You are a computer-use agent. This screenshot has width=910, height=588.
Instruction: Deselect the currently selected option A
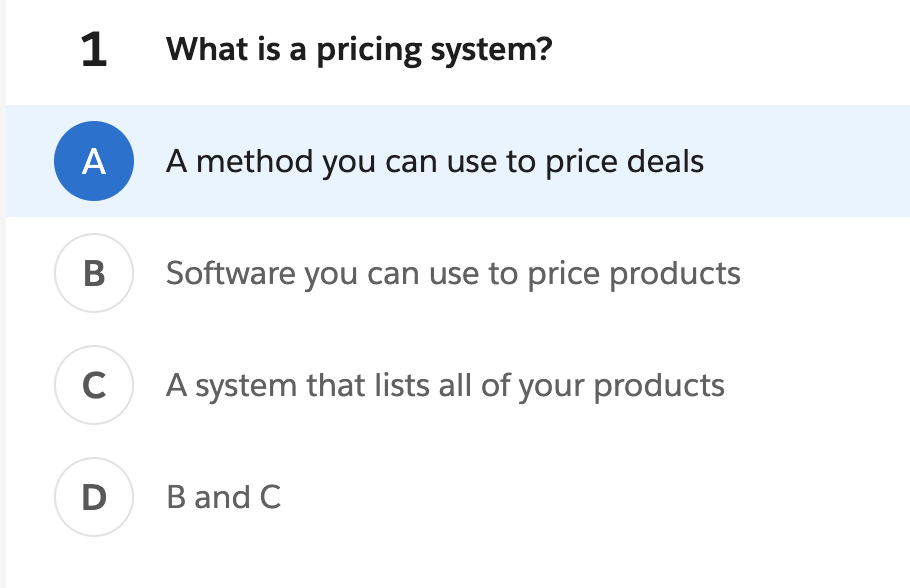click(93, 161)
